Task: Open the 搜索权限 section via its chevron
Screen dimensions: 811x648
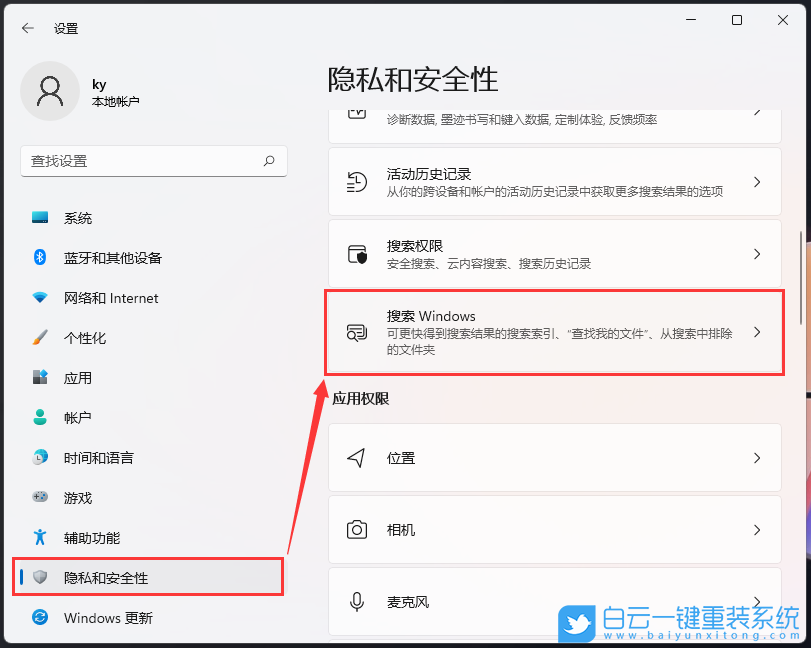Action: tap(757, 254)
